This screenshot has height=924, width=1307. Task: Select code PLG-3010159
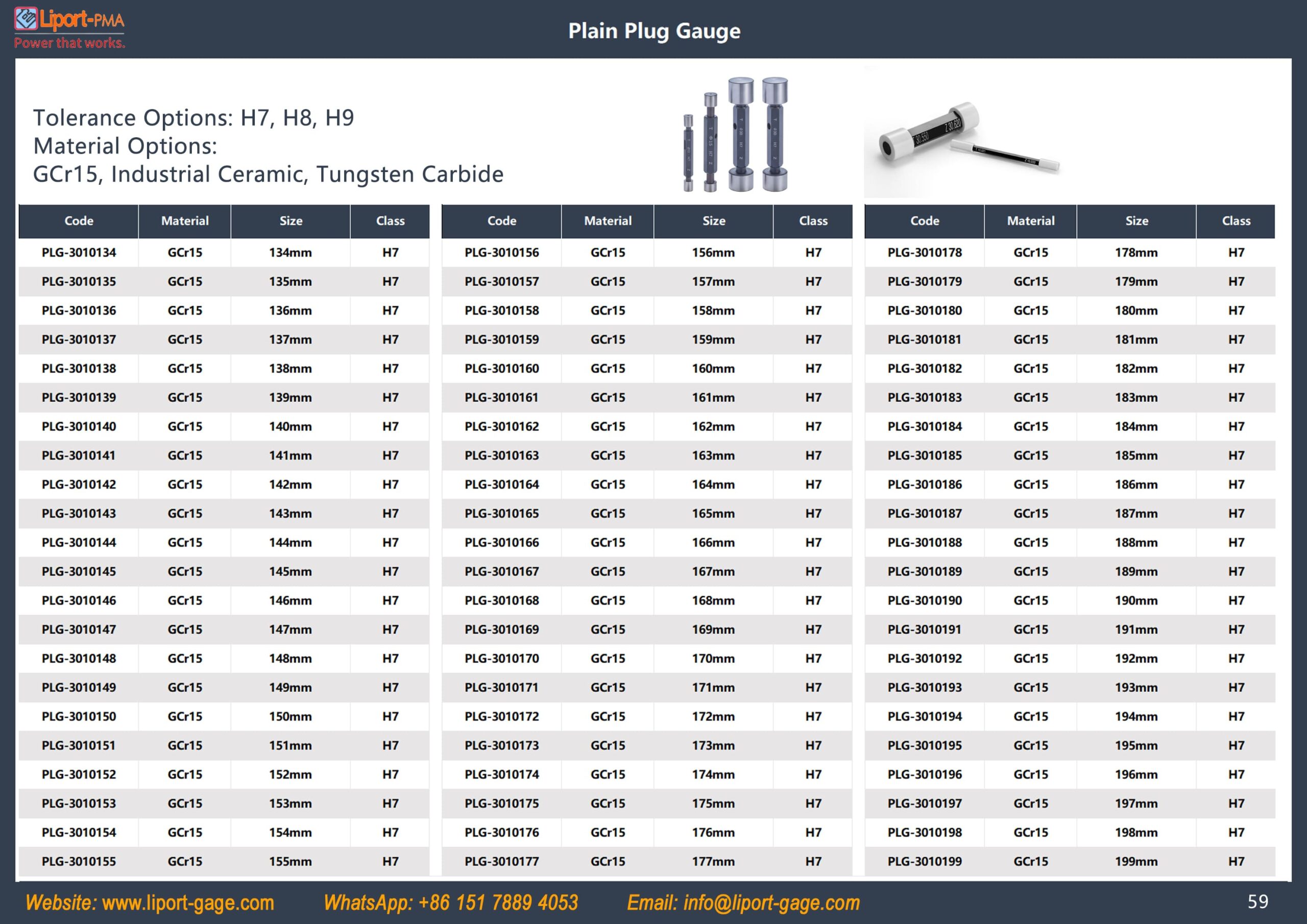[501, 340]
